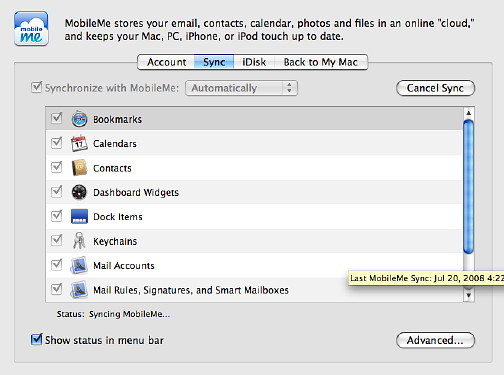Click the scroll down arrow in sync list

click(x=469, y=295)
